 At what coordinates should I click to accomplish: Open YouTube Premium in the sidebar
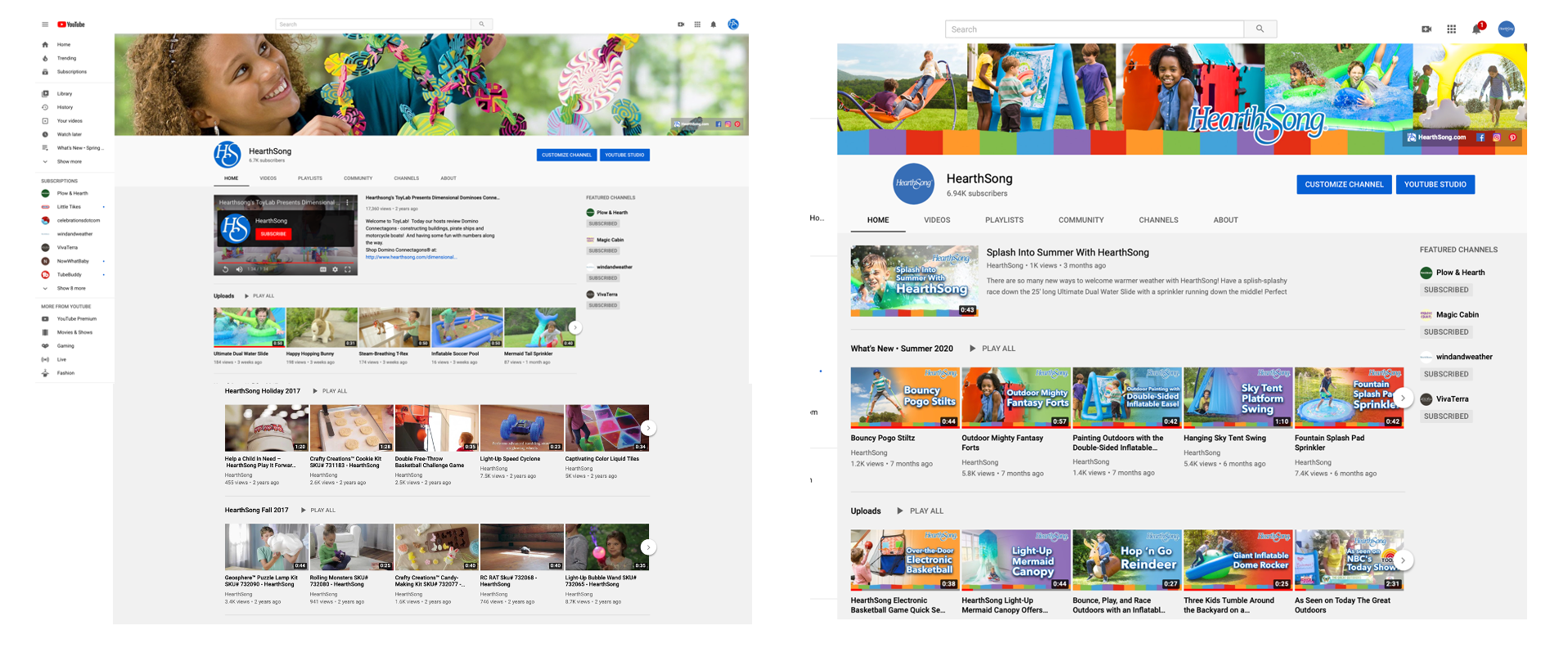[76, 319]
